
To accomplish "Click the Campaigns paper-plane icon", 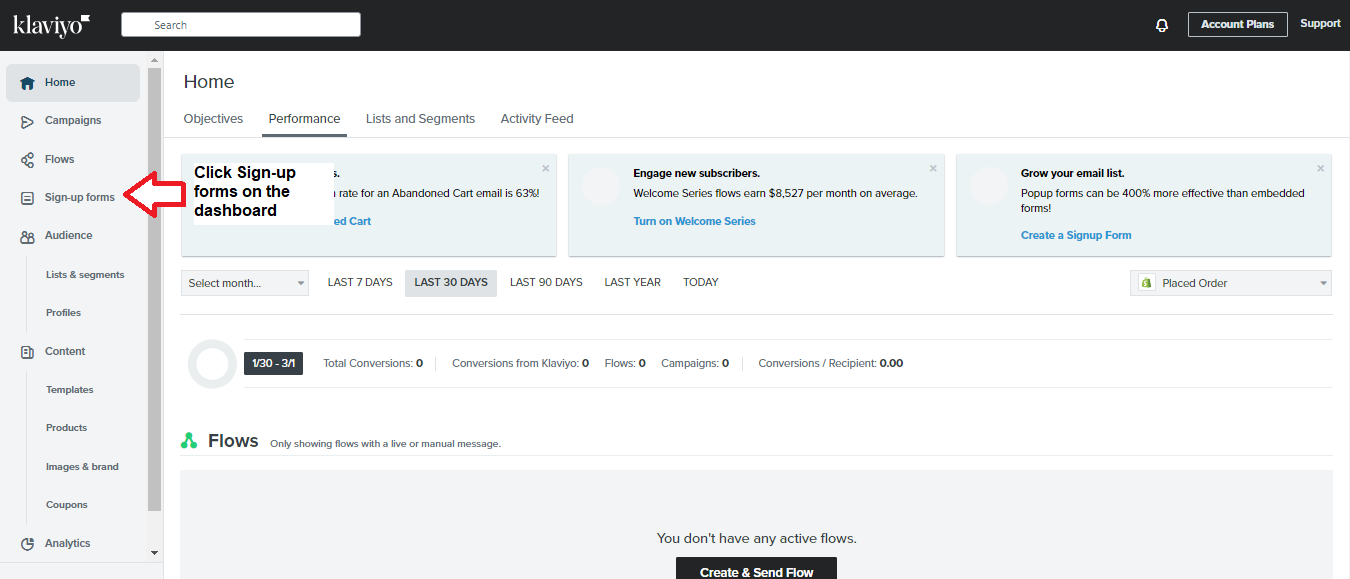I will tap(27, 121).
